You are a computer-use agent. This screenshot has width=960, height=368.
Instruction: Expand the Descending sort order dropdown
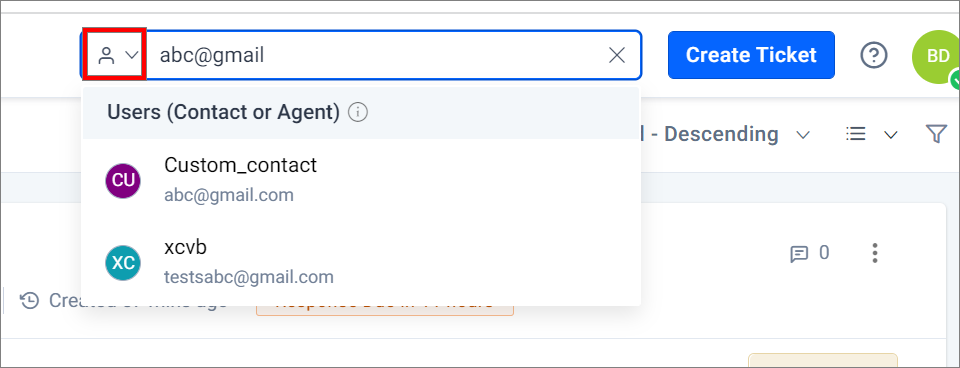pos(803,134)
